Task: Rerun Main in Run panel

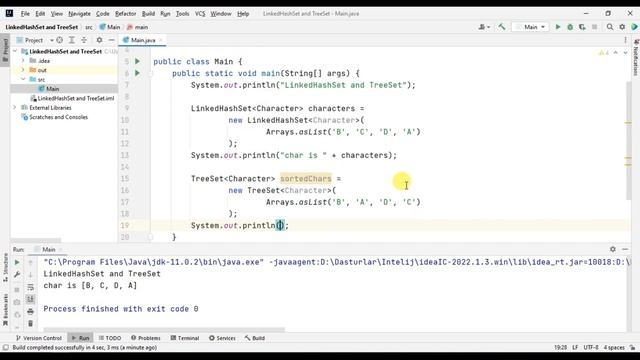Action: pos(17,262)
